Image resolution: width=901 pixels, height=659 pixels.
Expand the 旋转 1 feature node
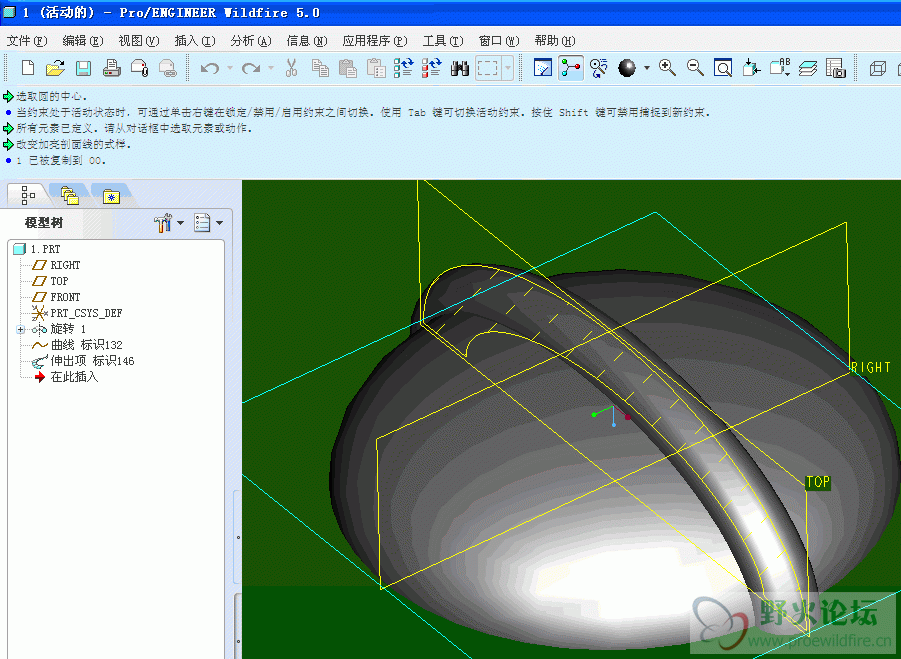(21, 329)
